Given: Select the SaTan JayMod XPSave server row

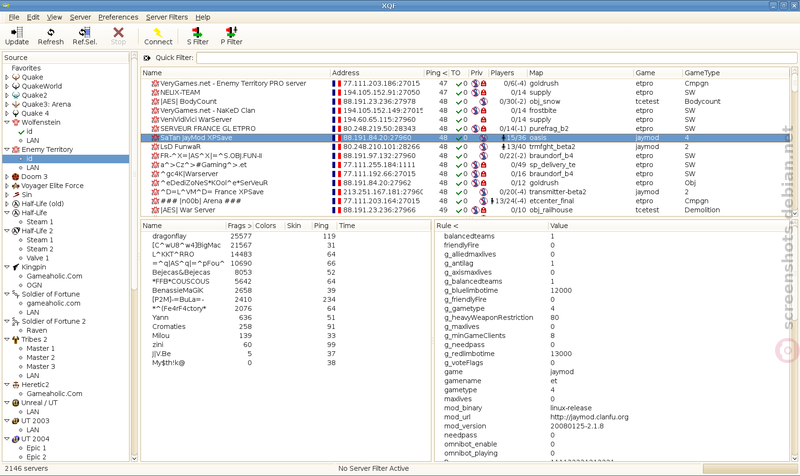Looking at the screenshot, I should tap(465, 138).
